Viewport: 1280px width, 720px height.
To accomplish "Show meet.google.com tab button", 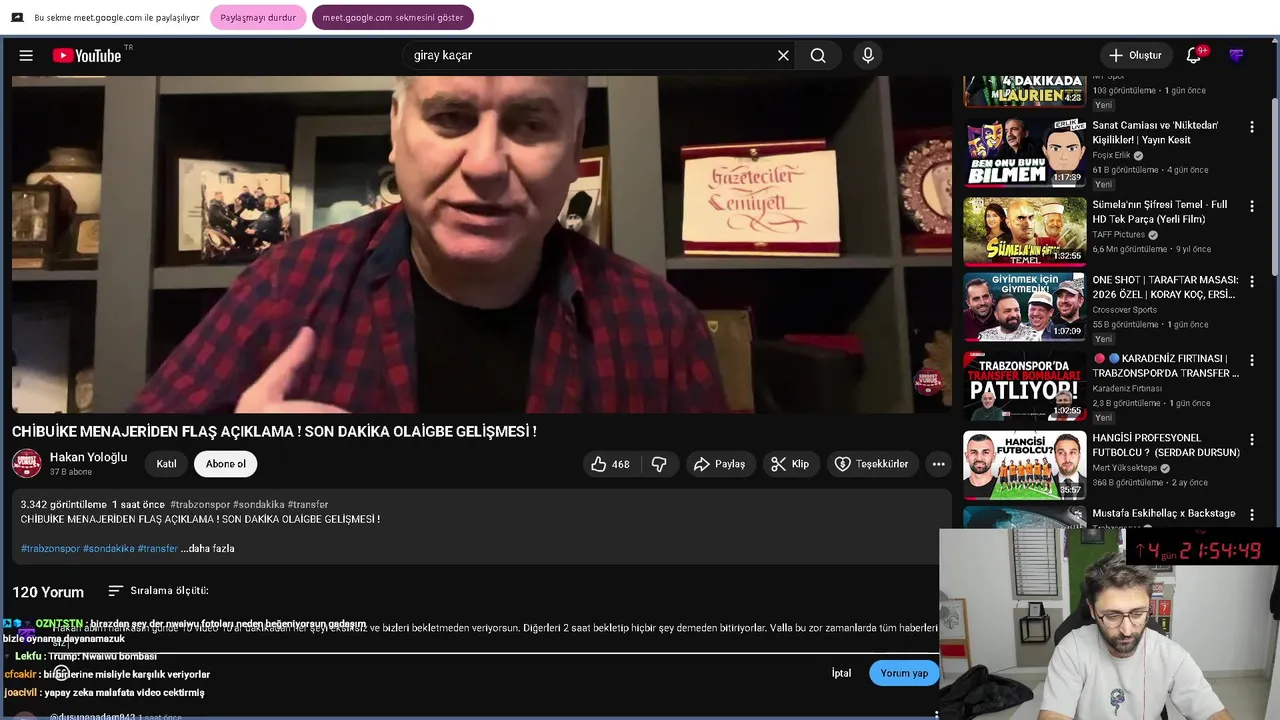I will [x=393, y=18].
